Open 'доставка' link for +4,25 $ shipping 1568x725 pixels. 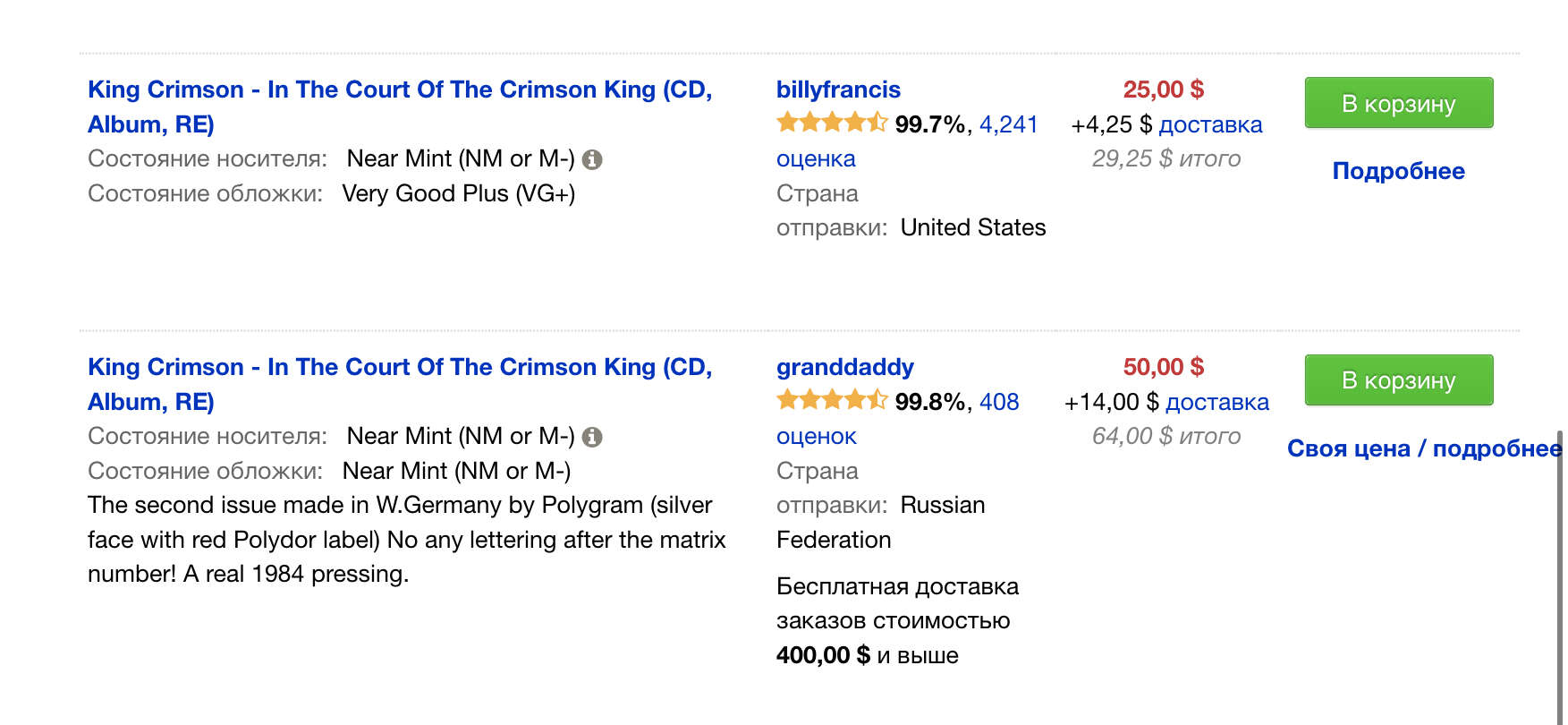pos(1211,124)
